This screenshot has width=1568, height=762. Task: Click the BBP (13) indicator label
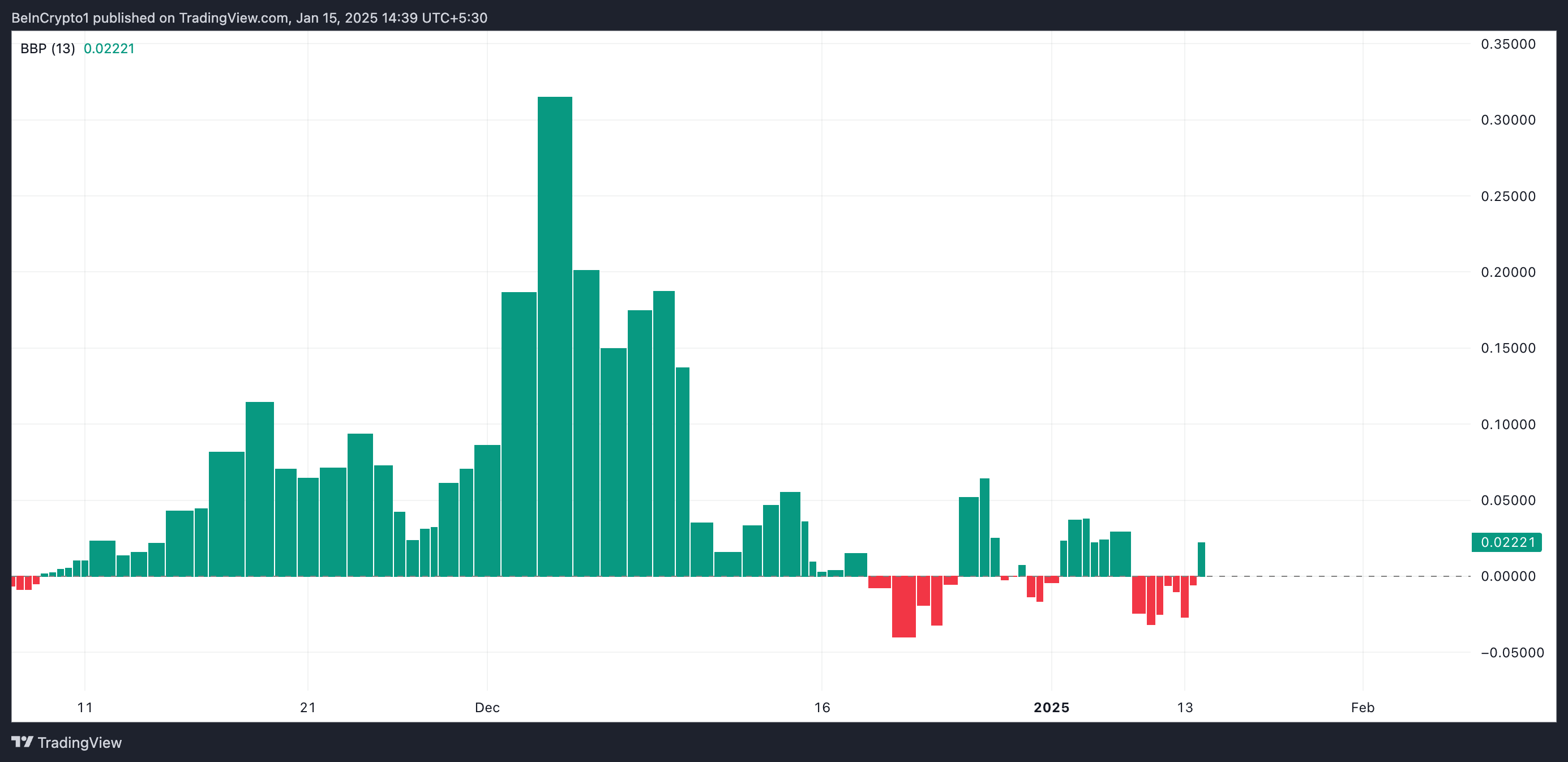(x=48, y=49)
